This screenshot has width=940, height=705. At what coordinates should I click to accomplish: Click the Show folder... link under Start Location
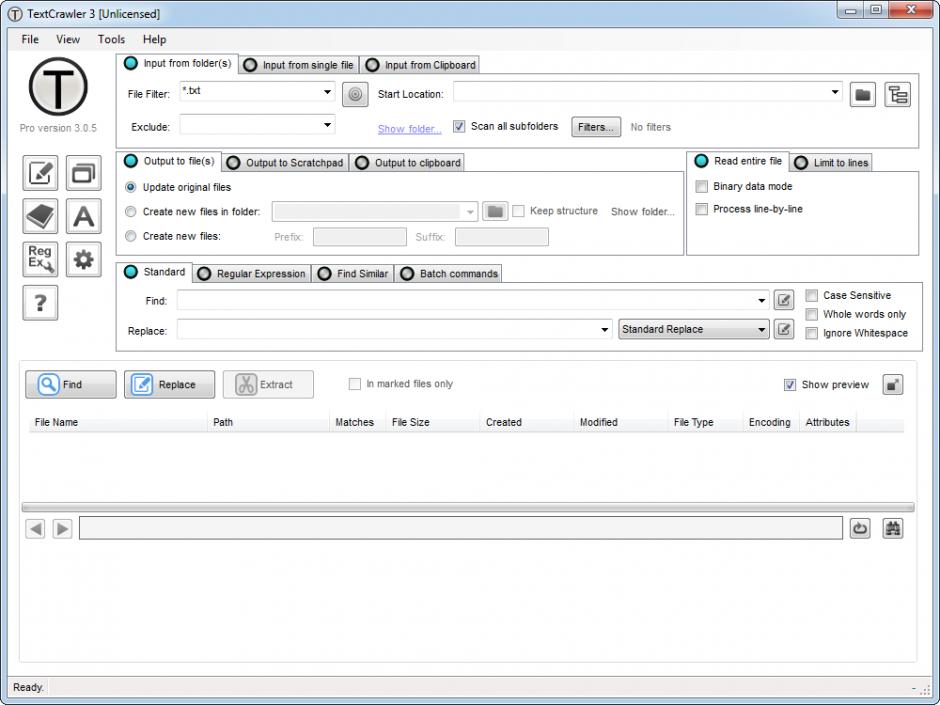click(x=409, y=129)
